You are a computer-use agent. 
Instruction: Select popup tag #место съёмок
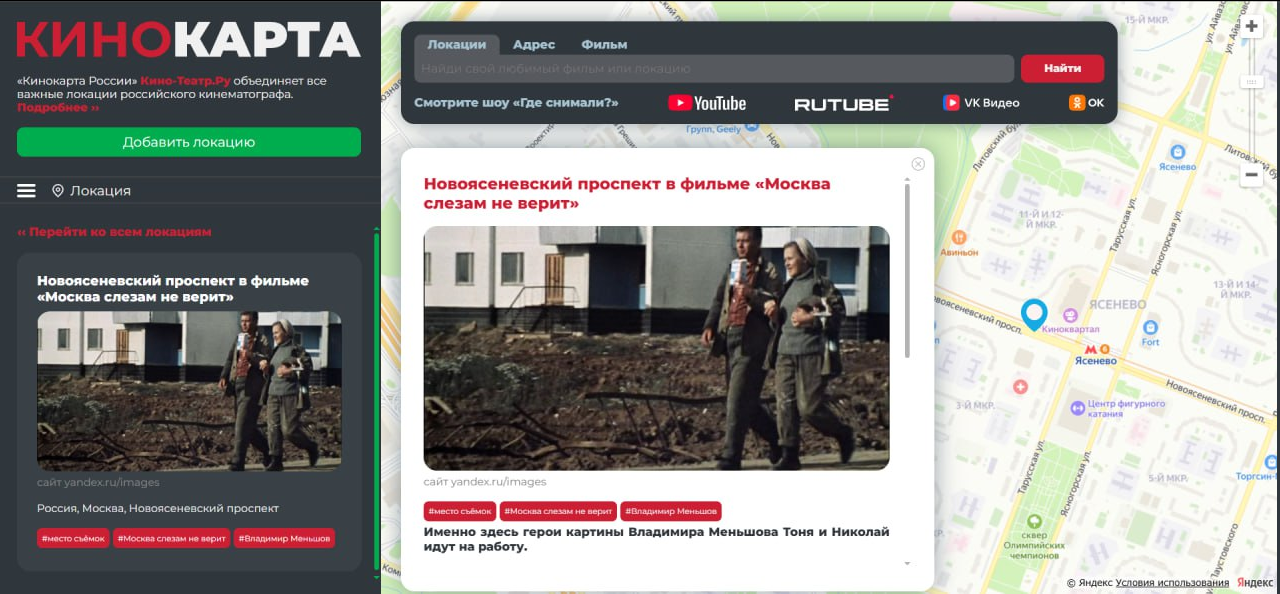coord(460,511)
